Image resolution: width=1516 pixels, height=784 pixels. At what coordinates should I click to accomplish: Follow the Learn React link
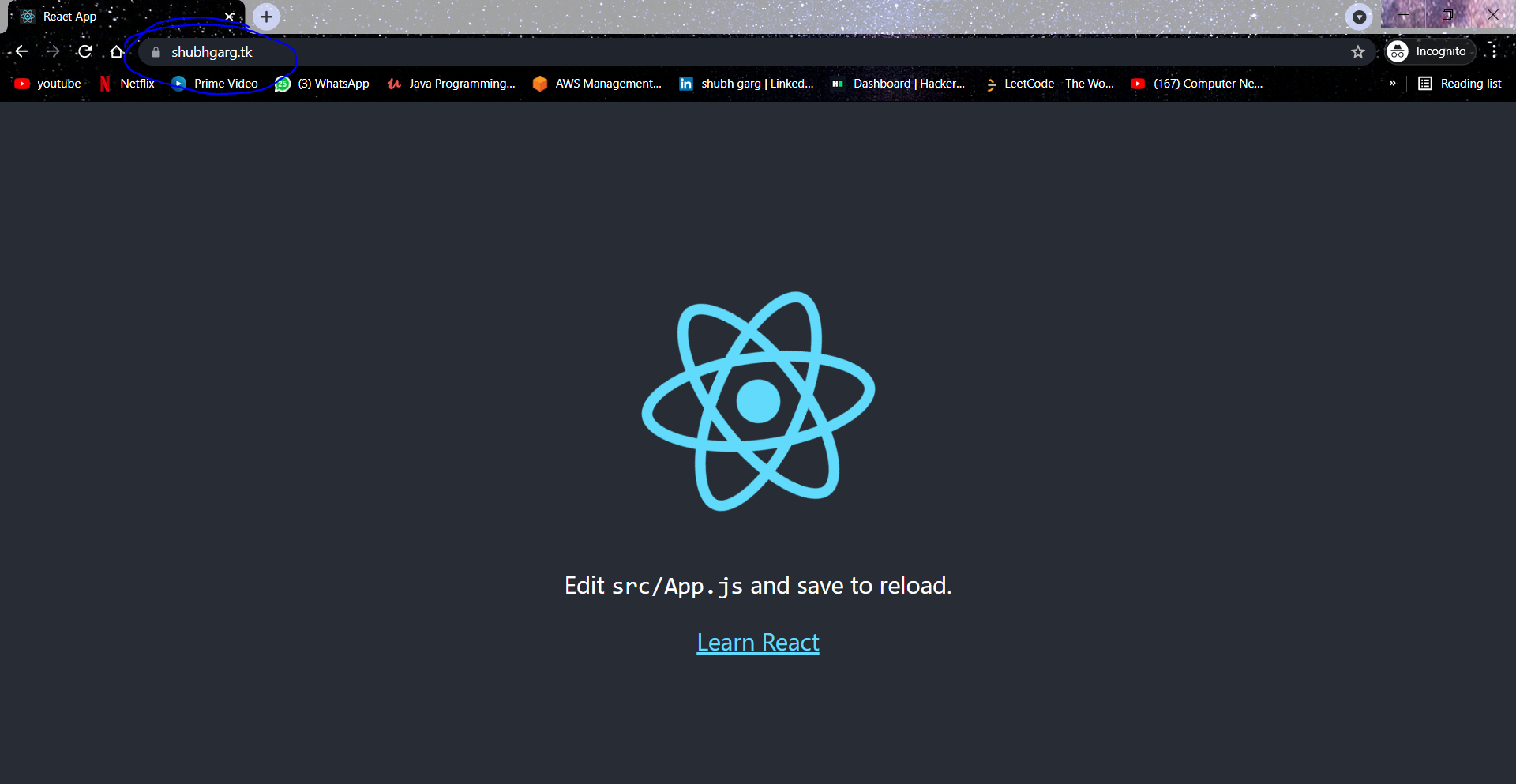(x=757, y=642)
